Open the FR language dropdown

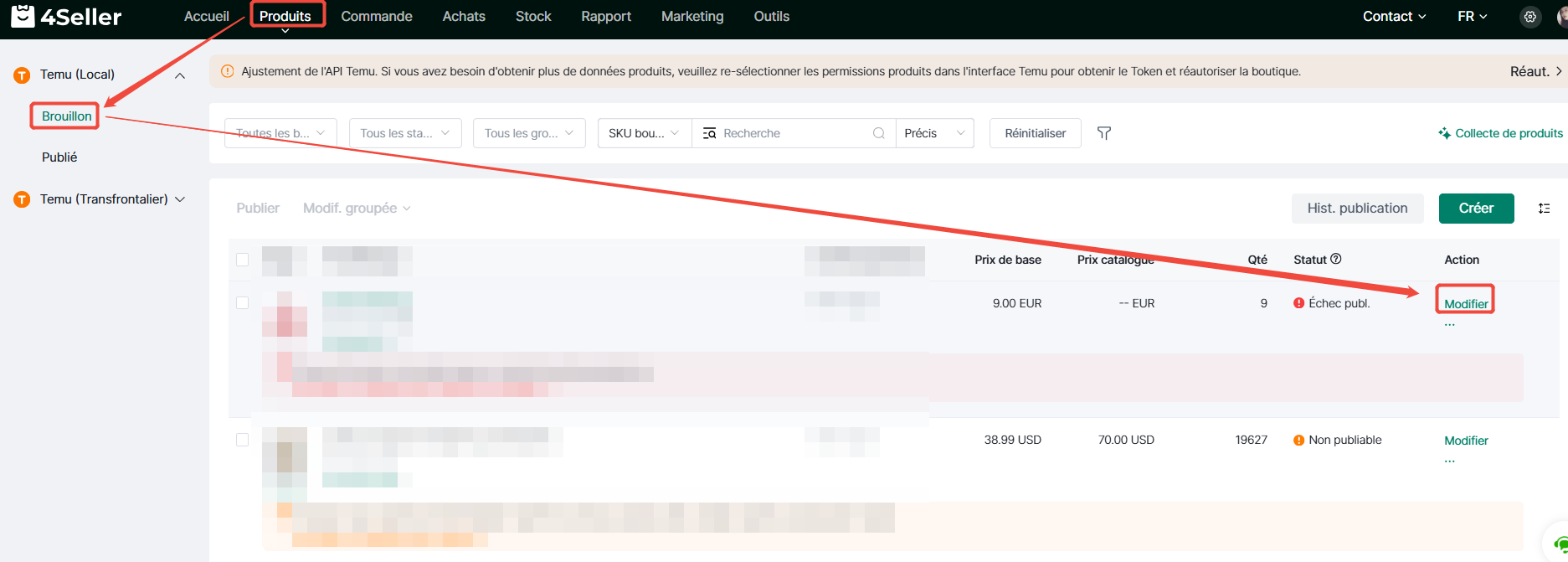click(1473, 16)
